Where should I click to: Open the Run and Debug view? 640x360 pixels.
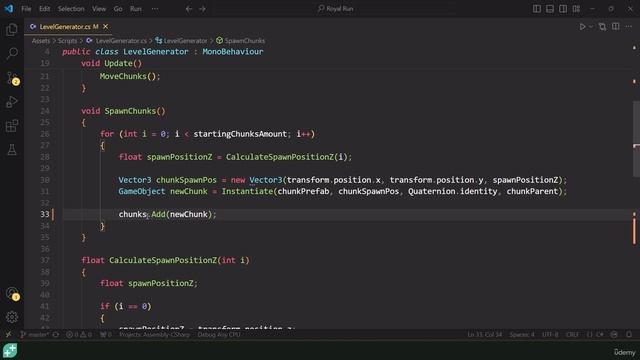(12, 102)
